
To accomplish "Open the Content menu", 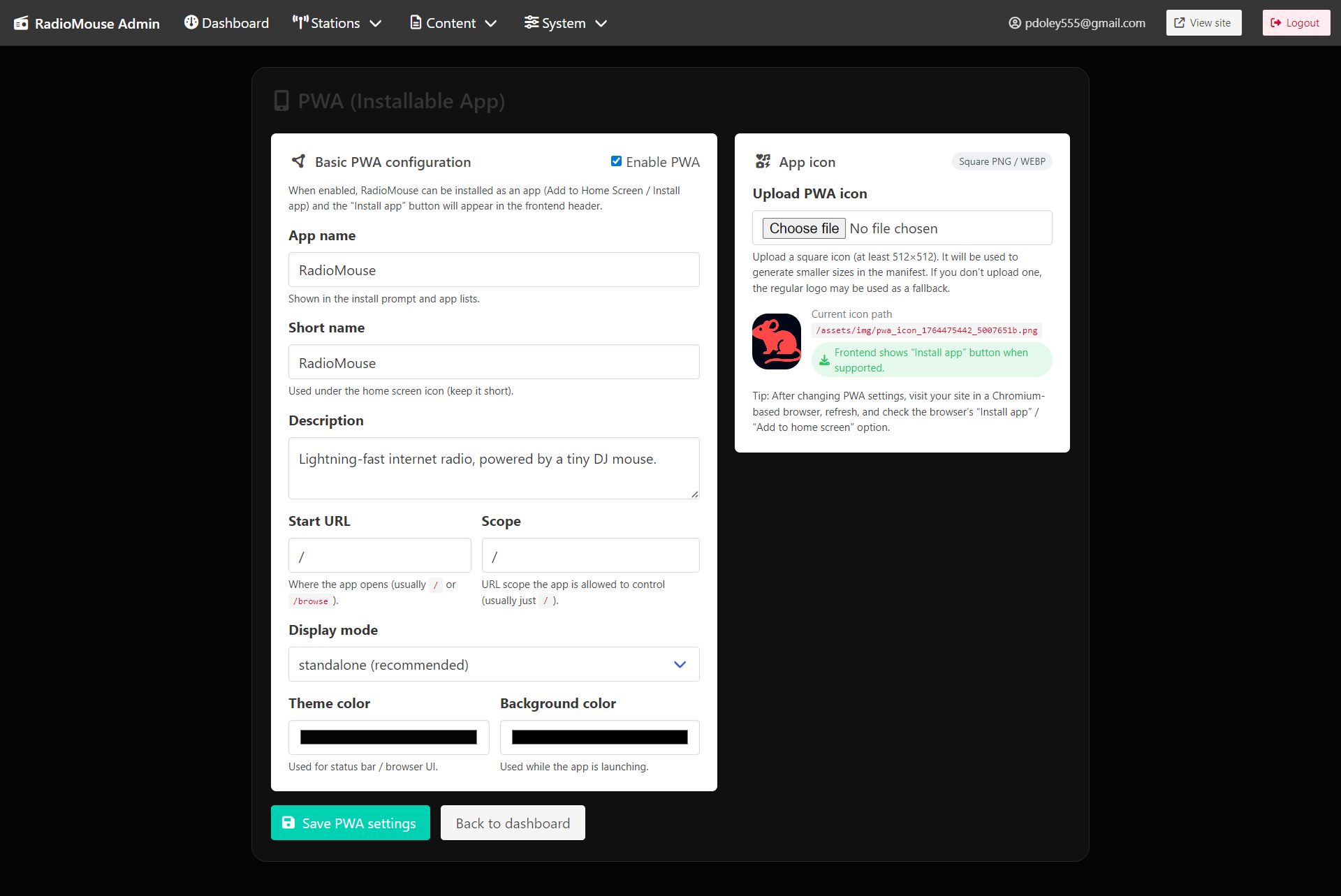I will [452, 23].
